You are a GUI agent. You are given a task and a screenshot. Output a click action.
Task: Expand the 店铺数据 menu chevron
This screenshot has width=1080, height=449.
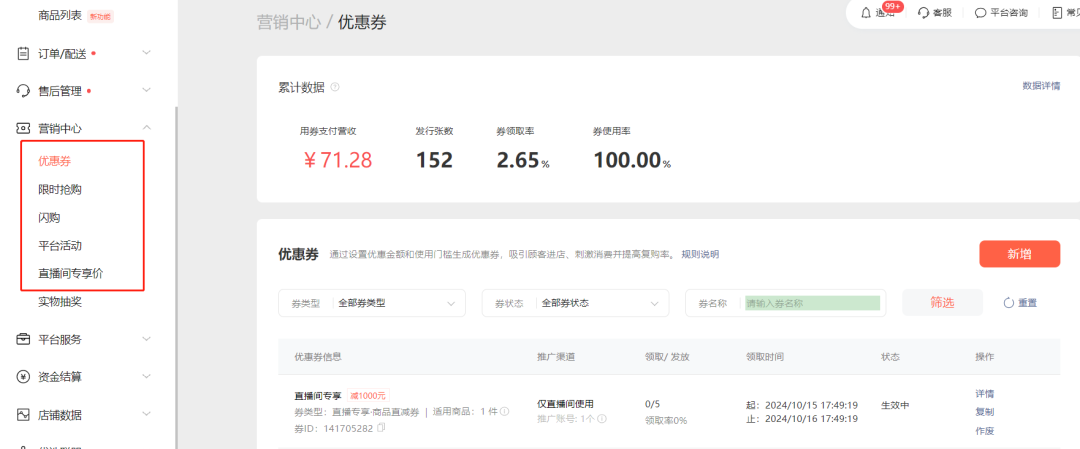pos(147,415)
